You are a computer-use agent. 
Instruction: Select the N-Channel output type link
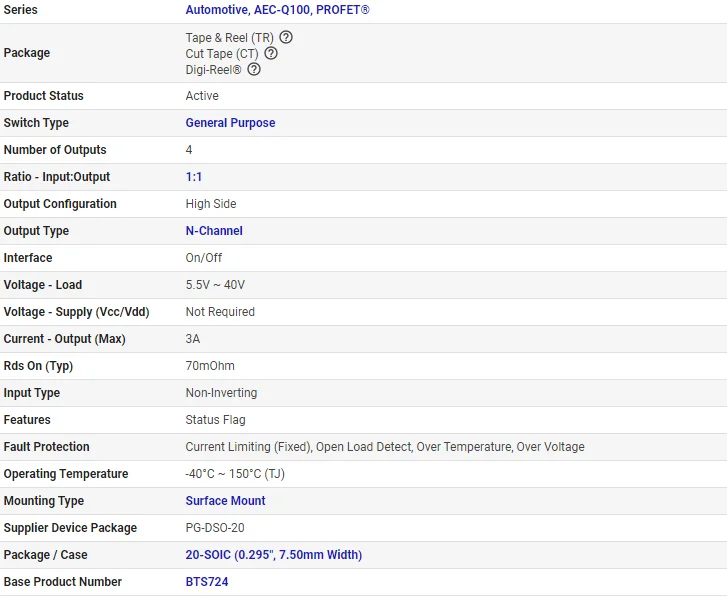214,231
